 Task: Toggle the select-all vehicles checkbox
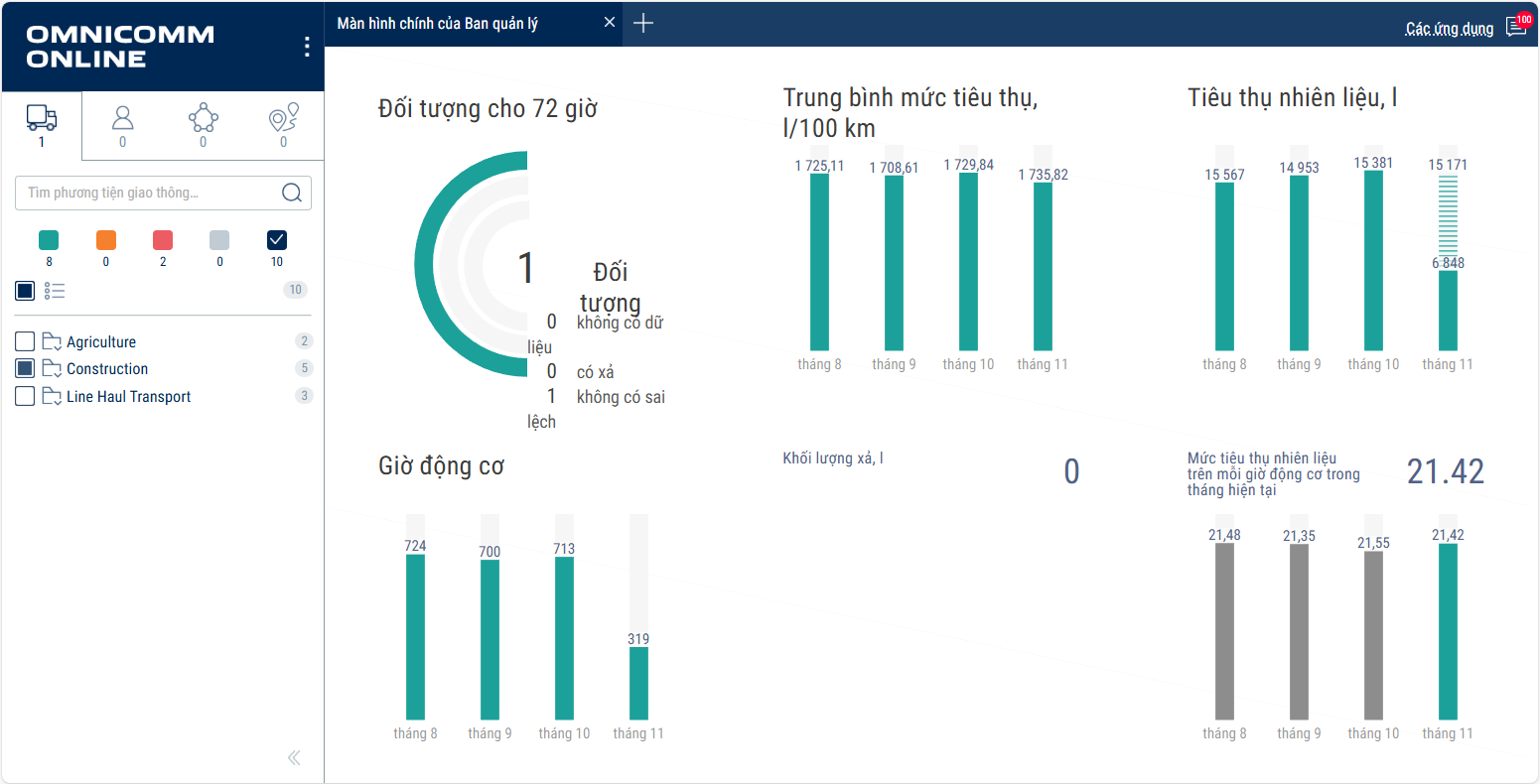click(26, 291)
